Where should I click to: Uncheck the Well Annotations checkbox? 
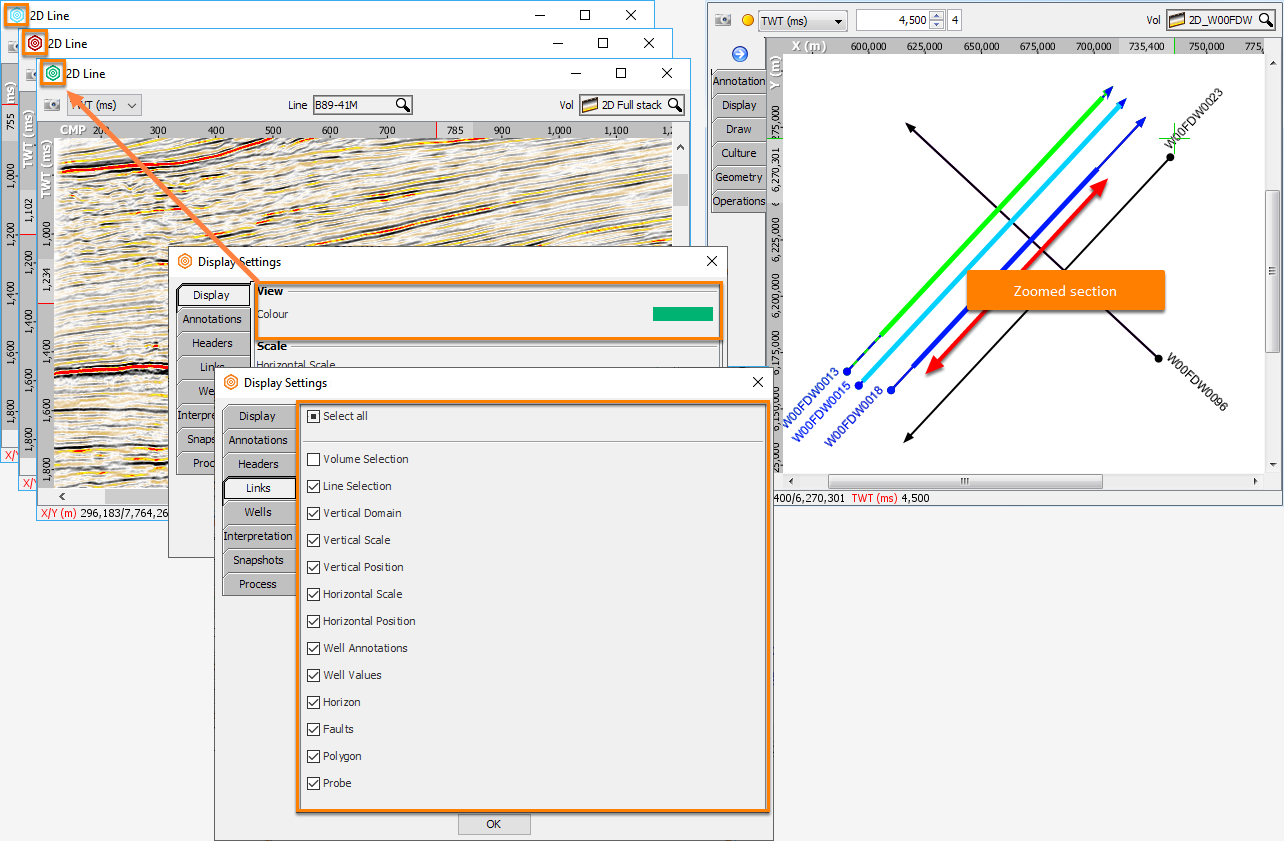(x=314, y=648)
